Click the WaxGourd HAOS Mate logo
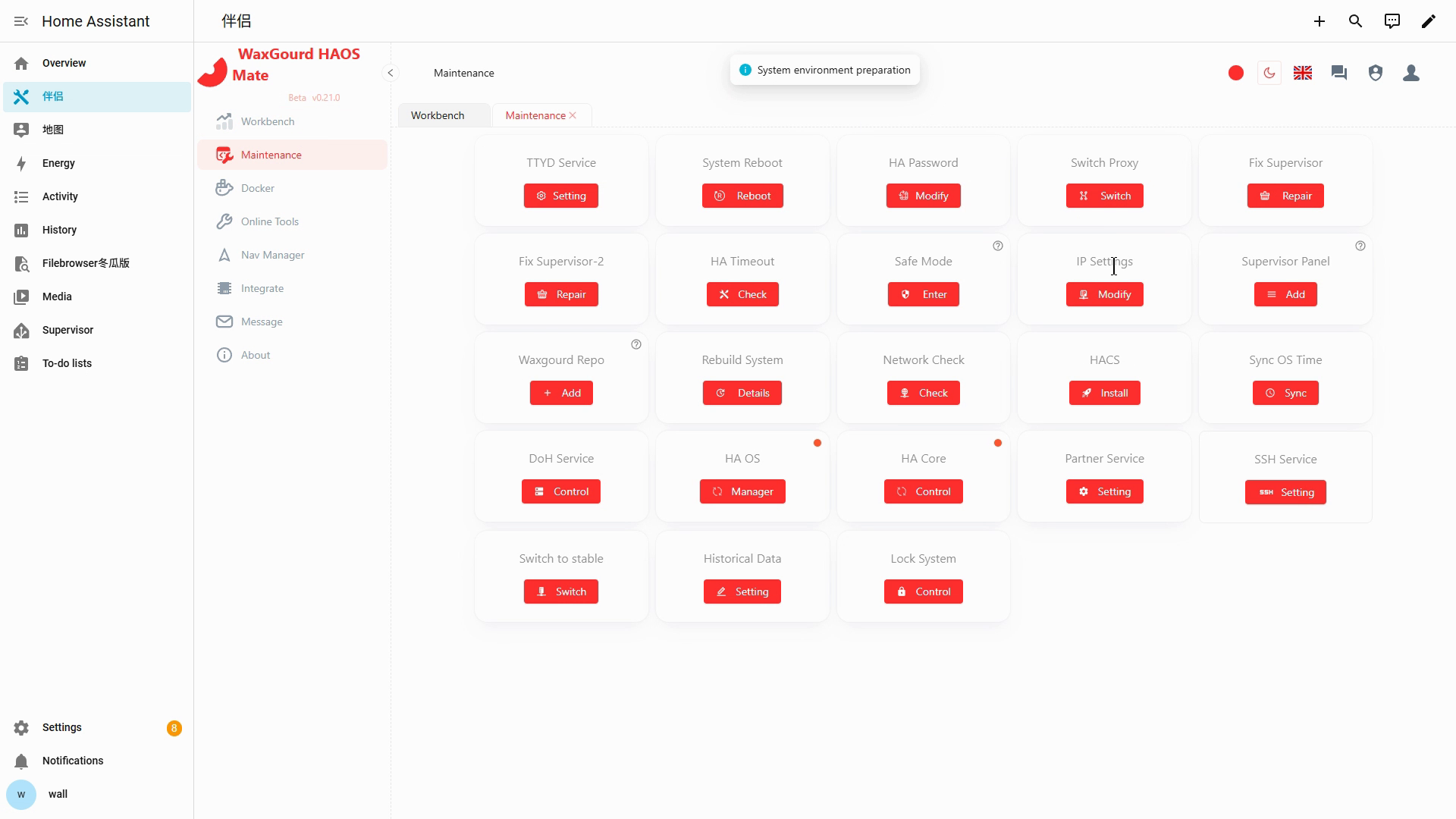This screenshot has height=819, width=1456. (212, 72)
